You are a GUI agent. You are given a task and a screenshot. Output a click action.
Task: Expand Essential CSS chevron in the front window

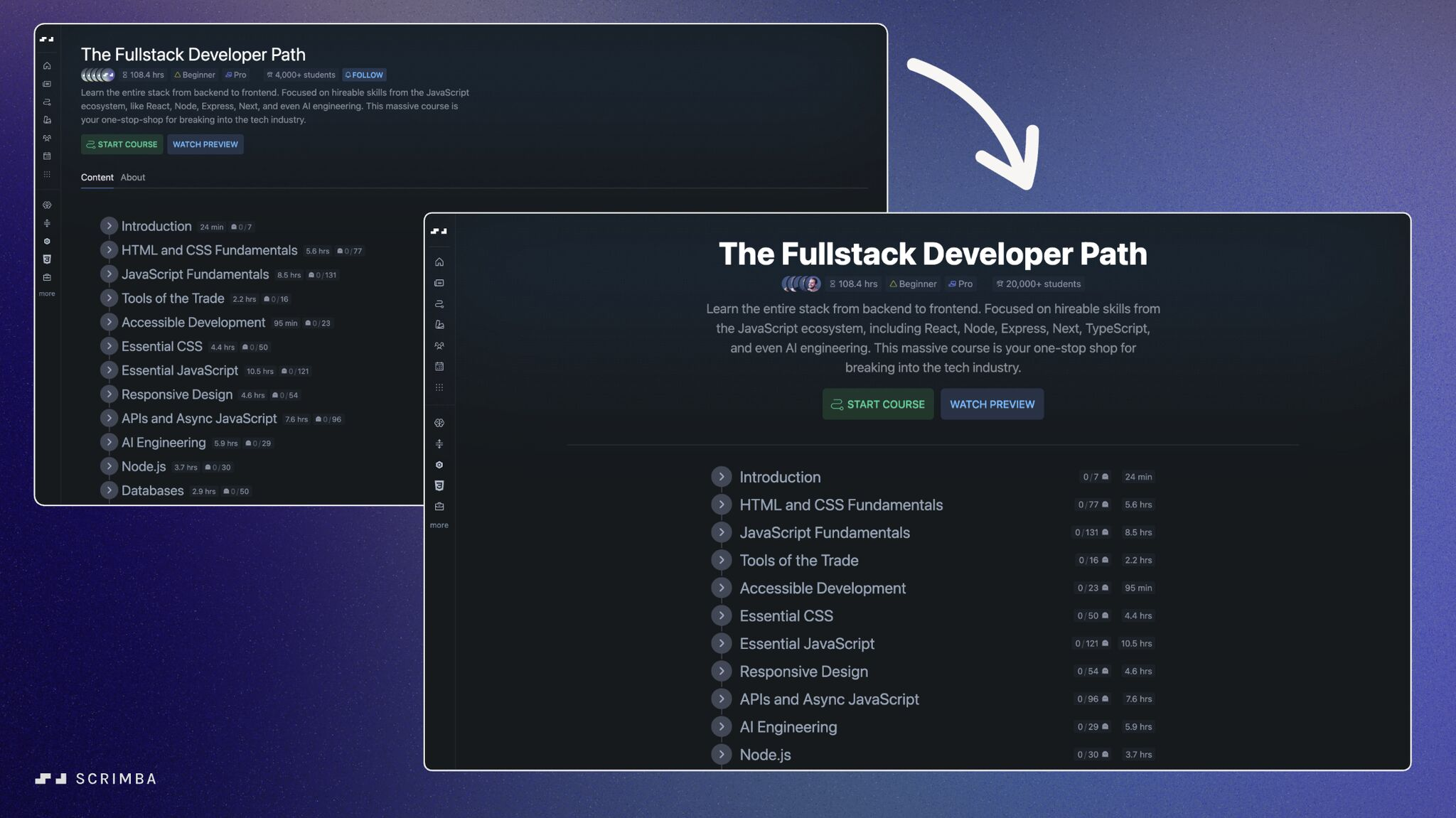721,615
